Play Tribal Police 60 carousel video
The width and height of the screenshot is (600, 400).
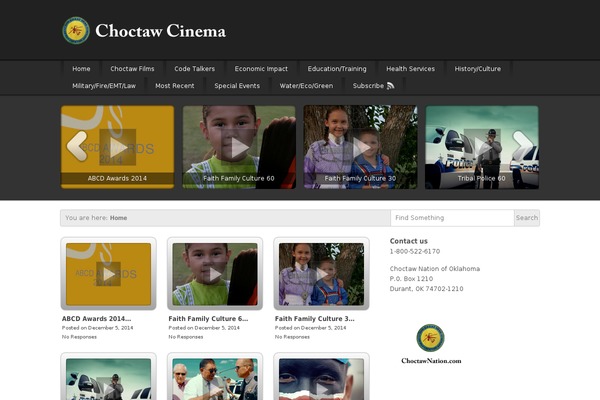[482, 147]
